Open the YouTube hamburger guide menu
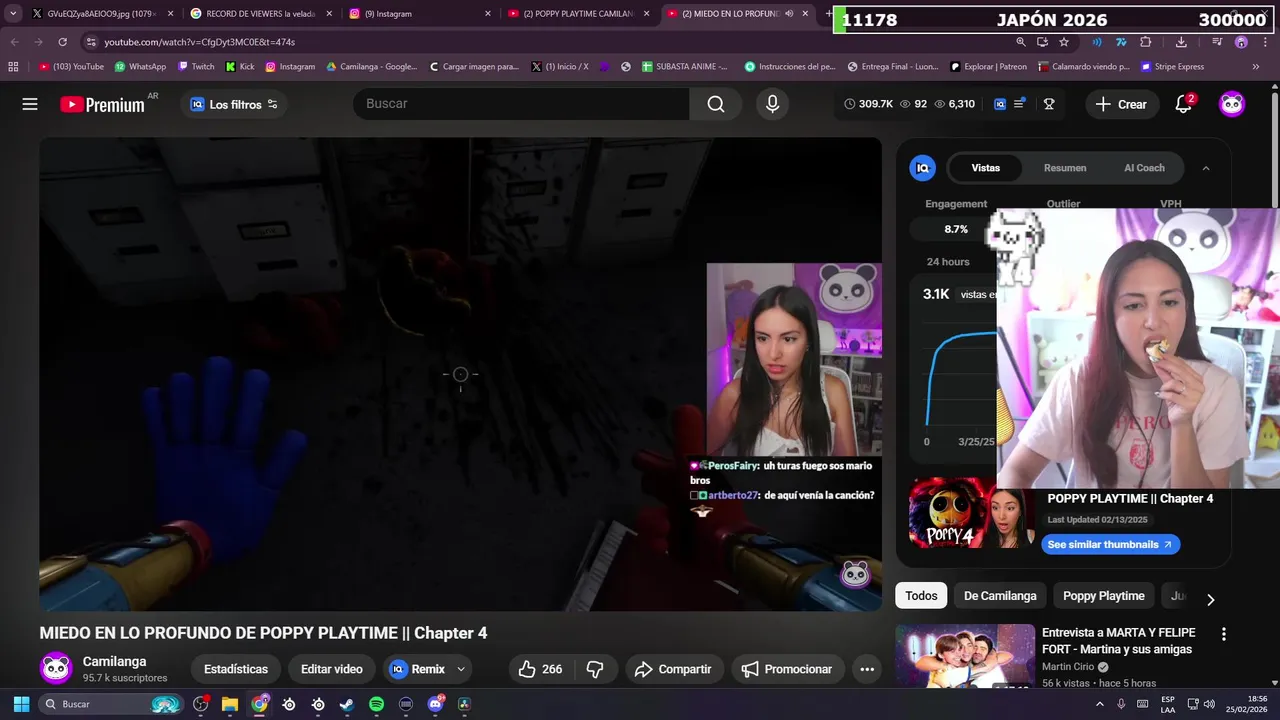The width and height of the screenshot is (1280, 720). click(30, 104)
